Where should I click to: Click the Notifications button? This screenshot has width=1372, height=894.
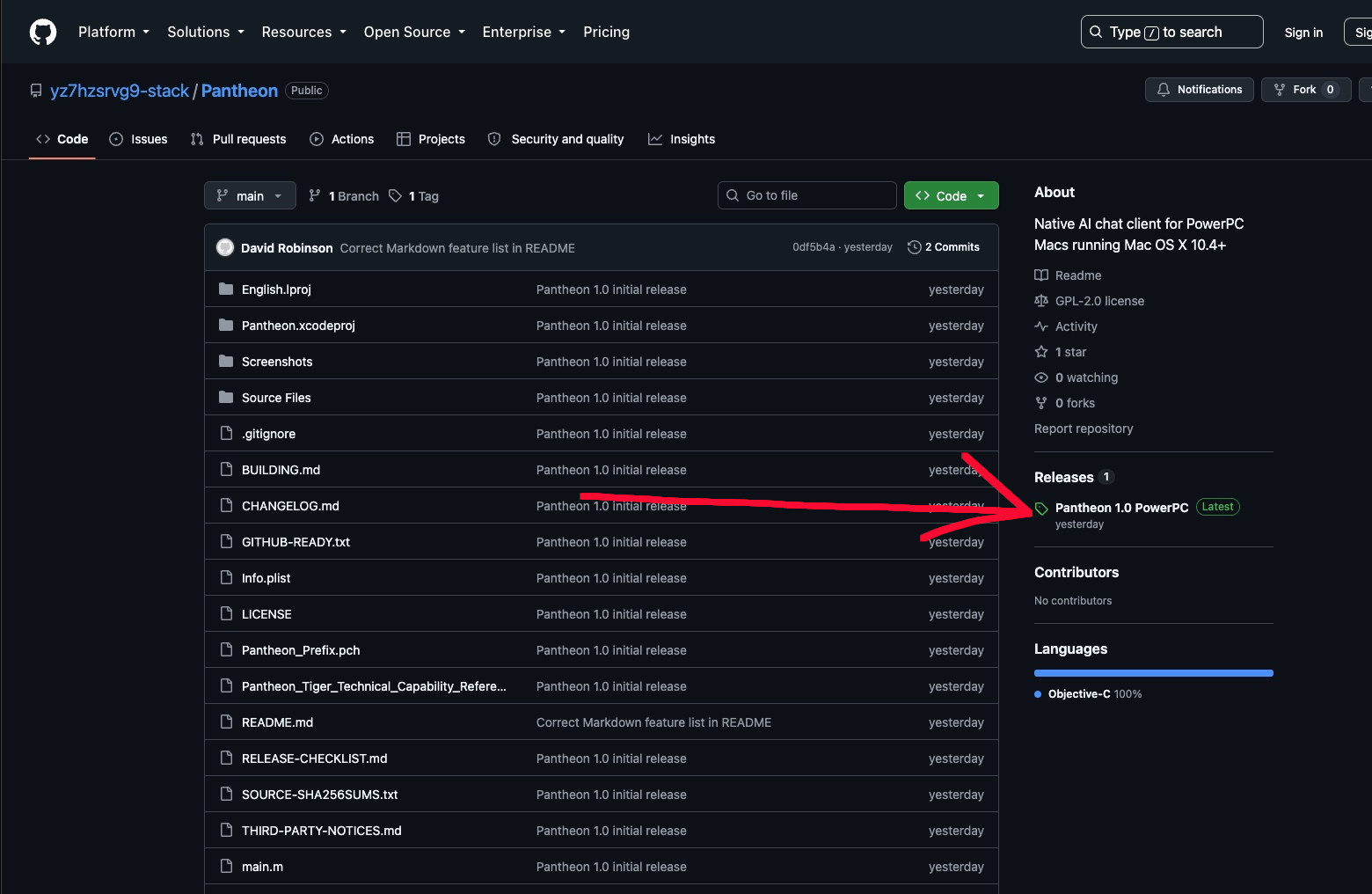point(1200,90)
